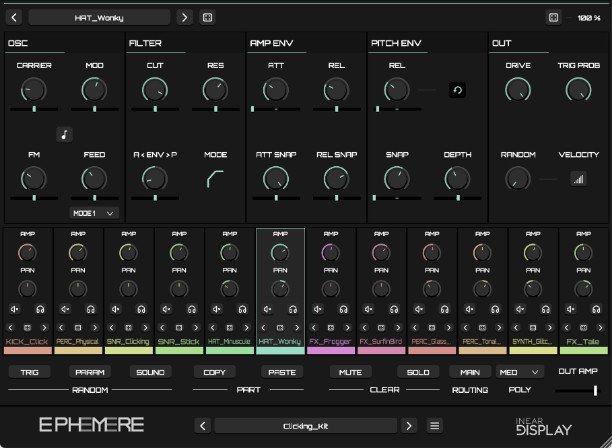Select the SYNTH_Glitc part name
The width and height of the screenshot is (612, 448).
click(x=533, y=341)
